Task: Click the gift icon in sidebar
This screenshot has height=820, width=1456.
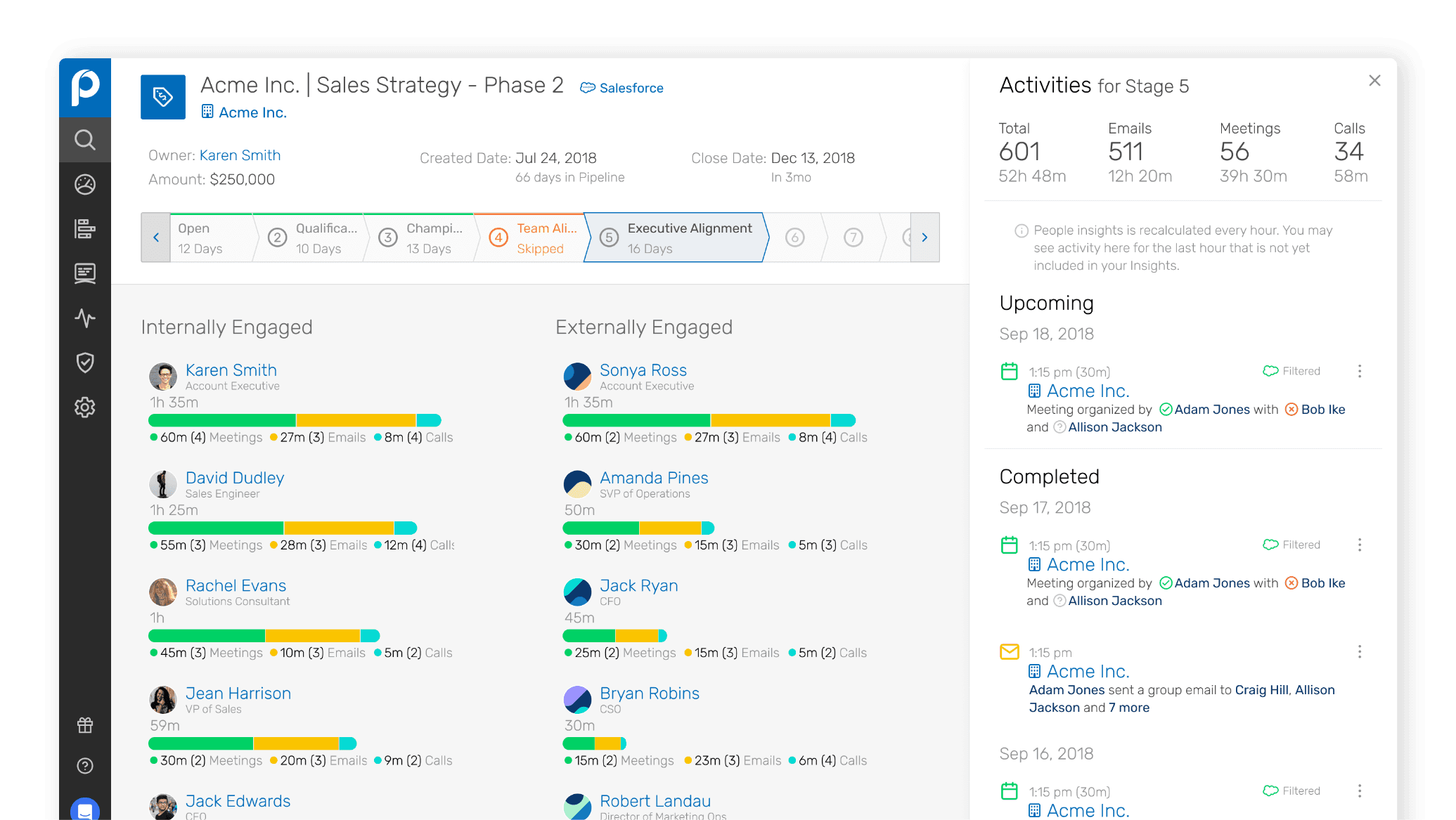Action: pyautogui.click(x=85, y=725)
